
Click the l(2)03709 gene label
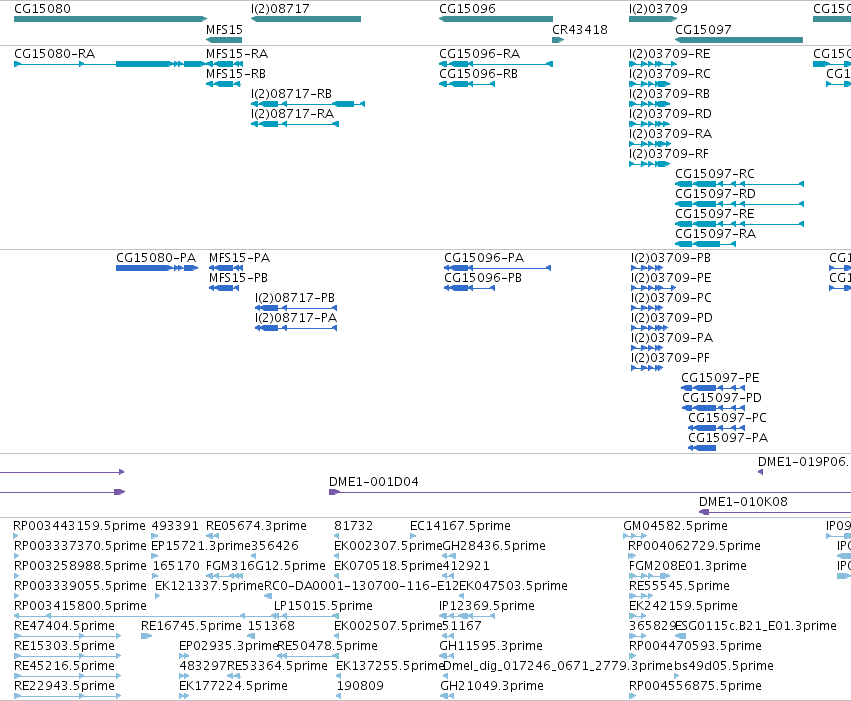click(658, 9)
